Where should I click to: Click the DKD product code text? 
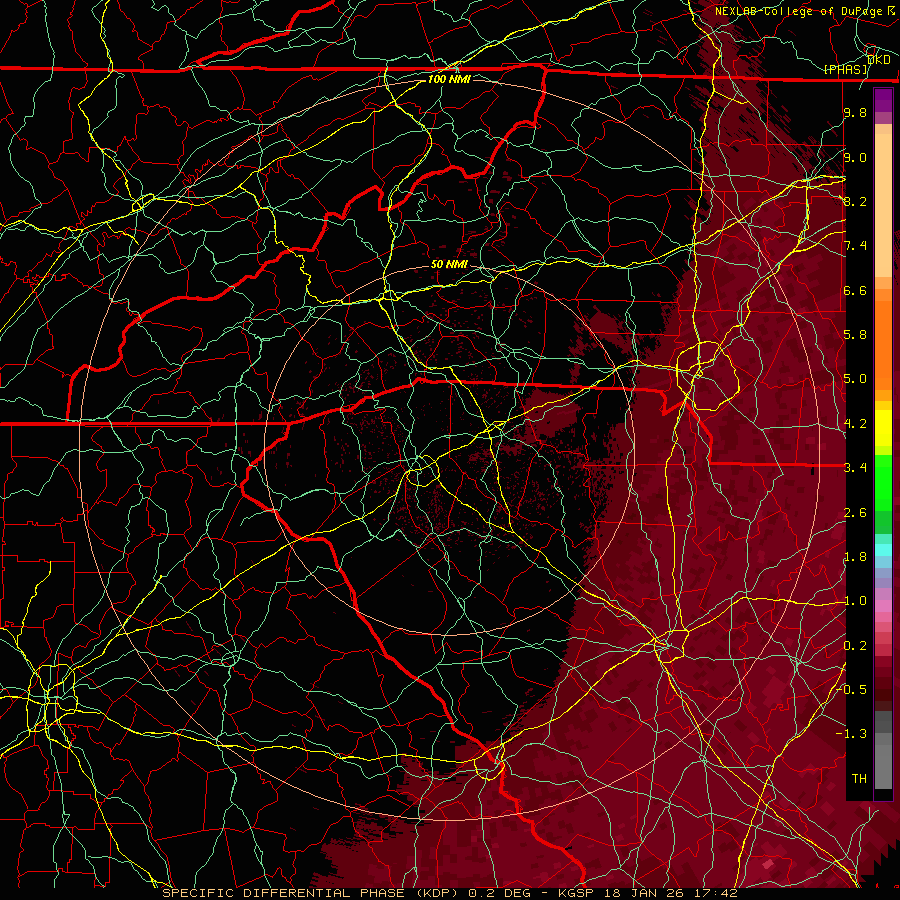879,60
